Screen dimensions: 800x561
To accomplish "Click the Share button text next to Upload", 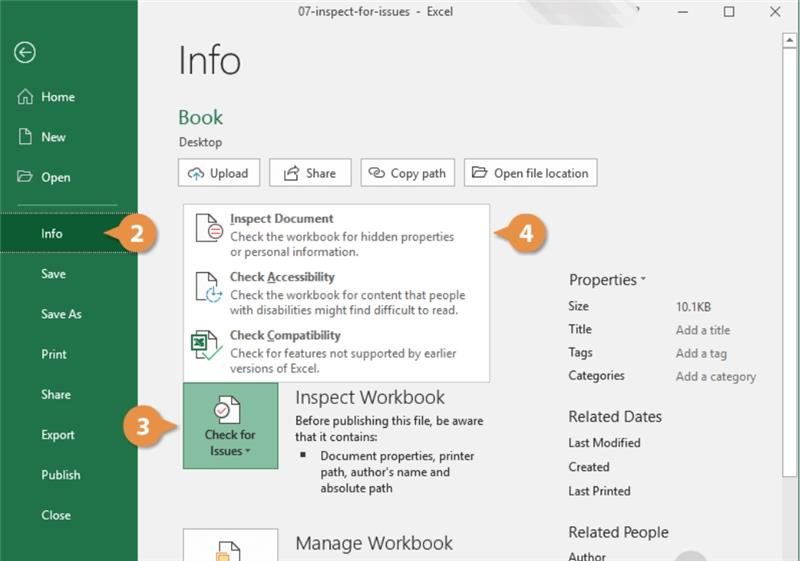I will (x=321, y=173).
